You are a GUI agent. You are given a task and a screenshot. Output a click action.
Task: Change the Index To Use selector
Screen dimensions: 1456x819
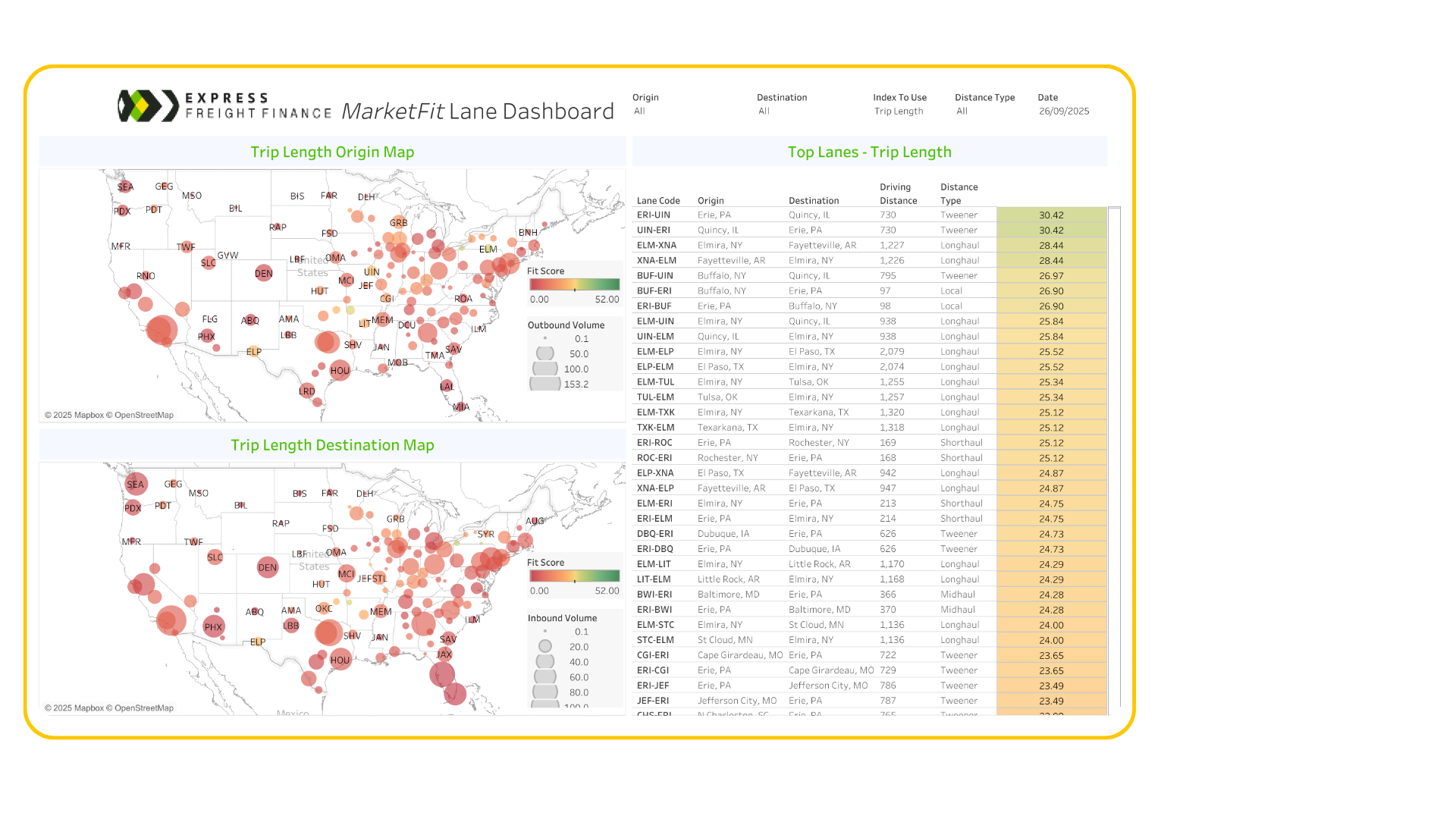click(899, 111)
